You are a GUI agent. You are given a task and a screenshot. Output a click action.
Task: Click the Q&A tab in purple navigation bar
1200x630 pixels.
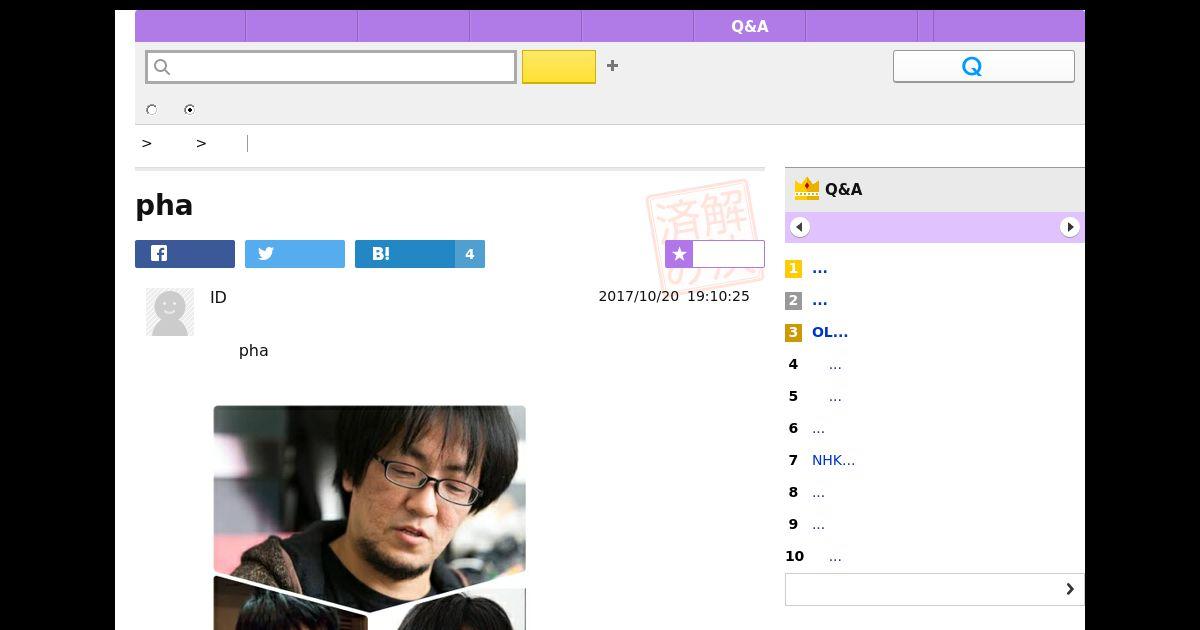[x=749, y=26]
